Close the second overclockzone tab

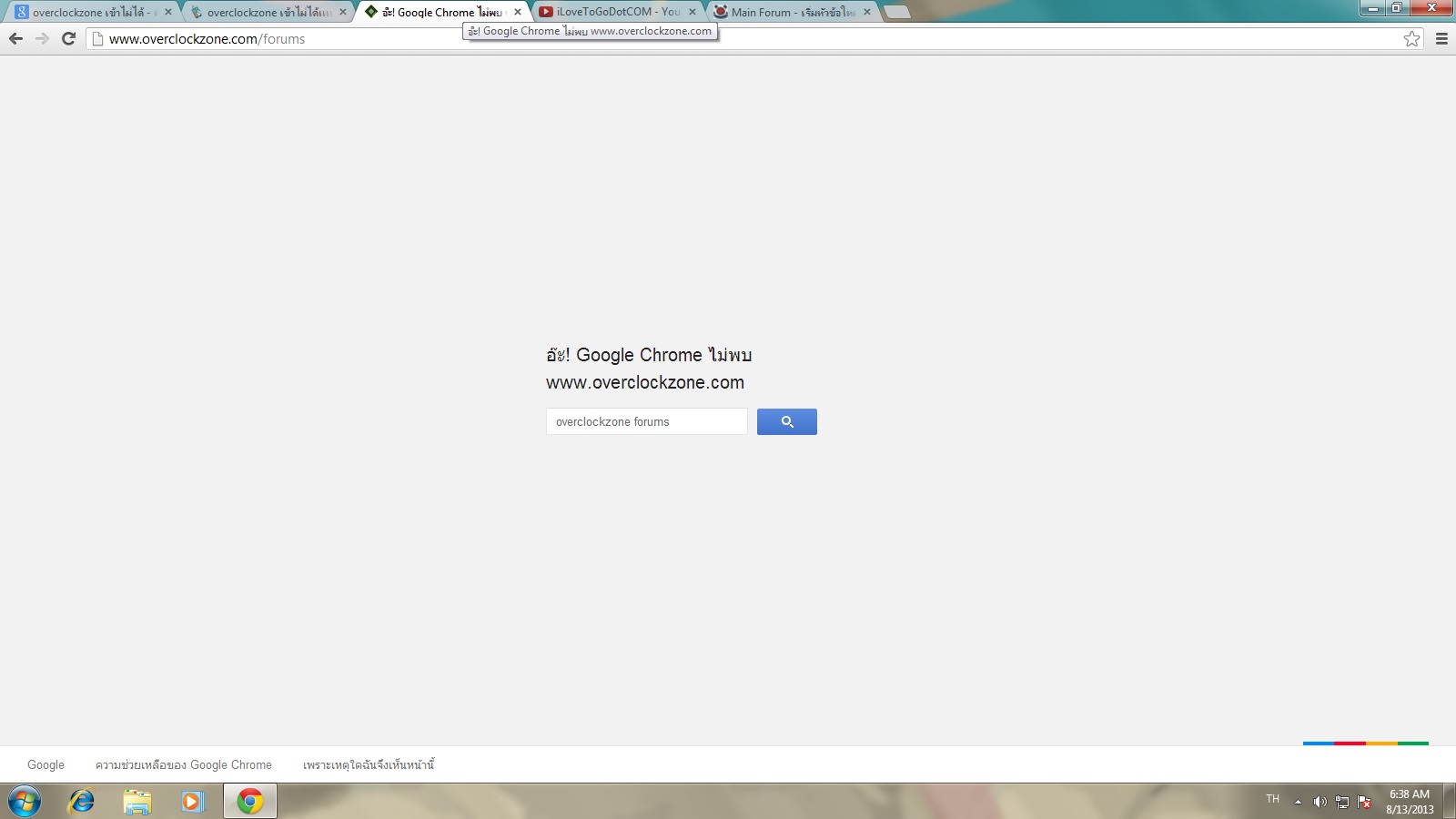(x=343, y=12)
